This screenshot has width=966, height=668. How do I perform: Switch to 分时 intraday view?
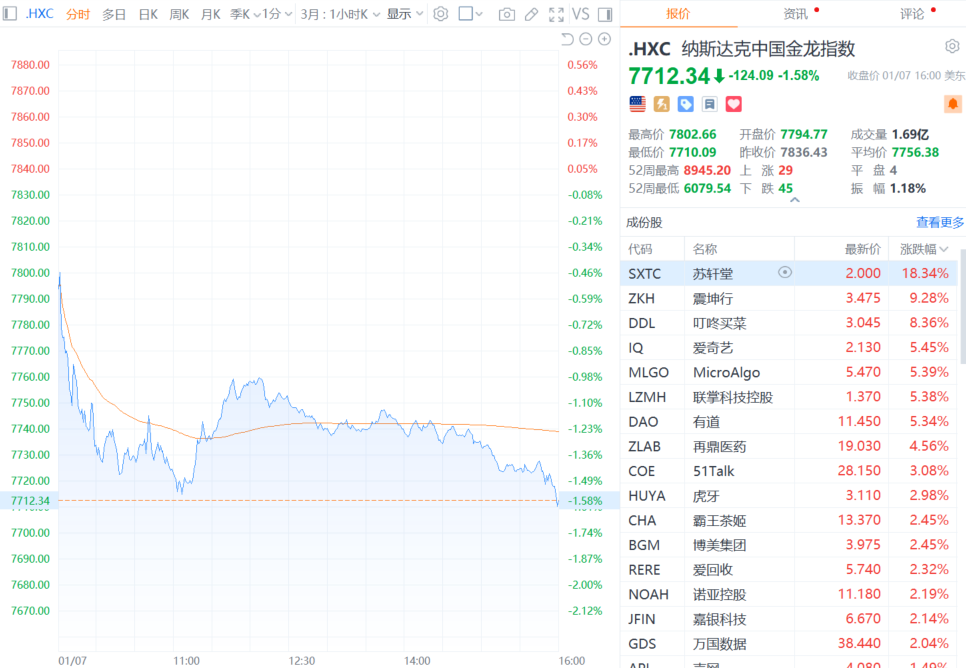[x=78, y=14]
